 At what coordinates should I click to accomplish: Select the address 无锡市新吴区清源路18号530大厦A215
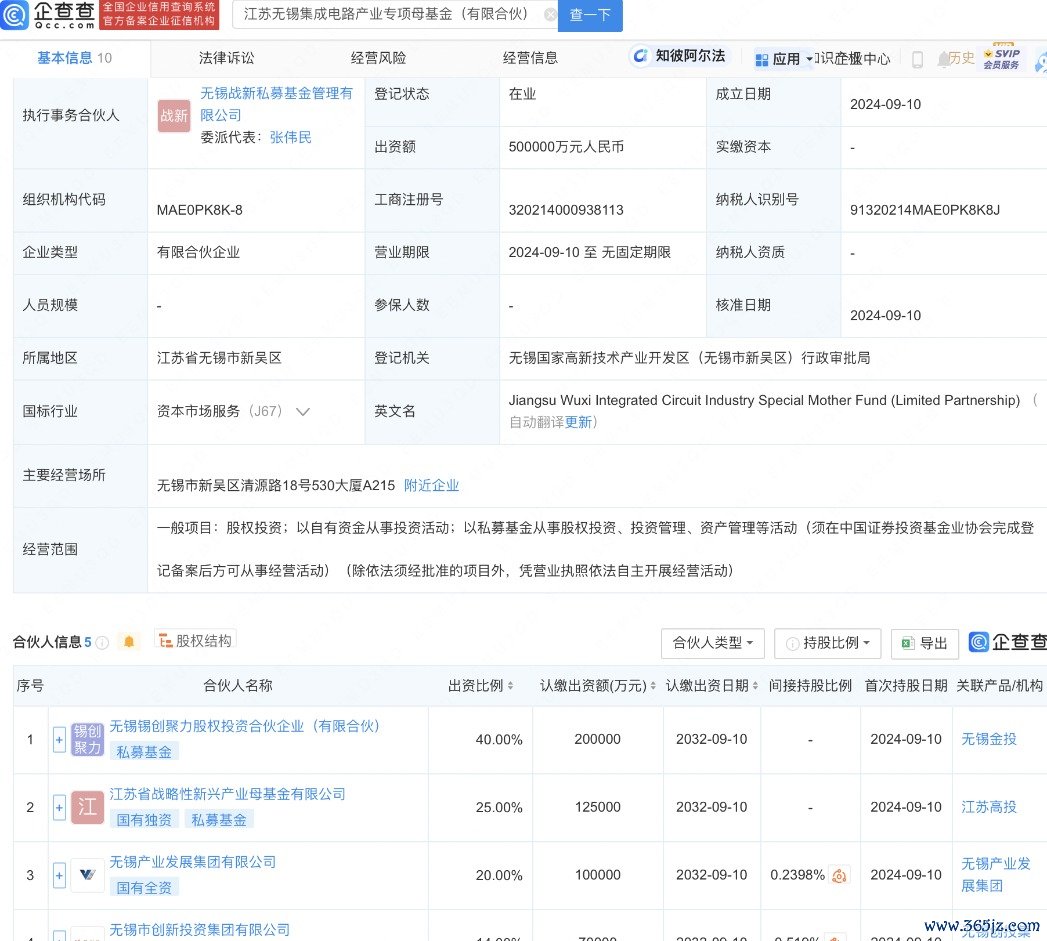[276, 486]
